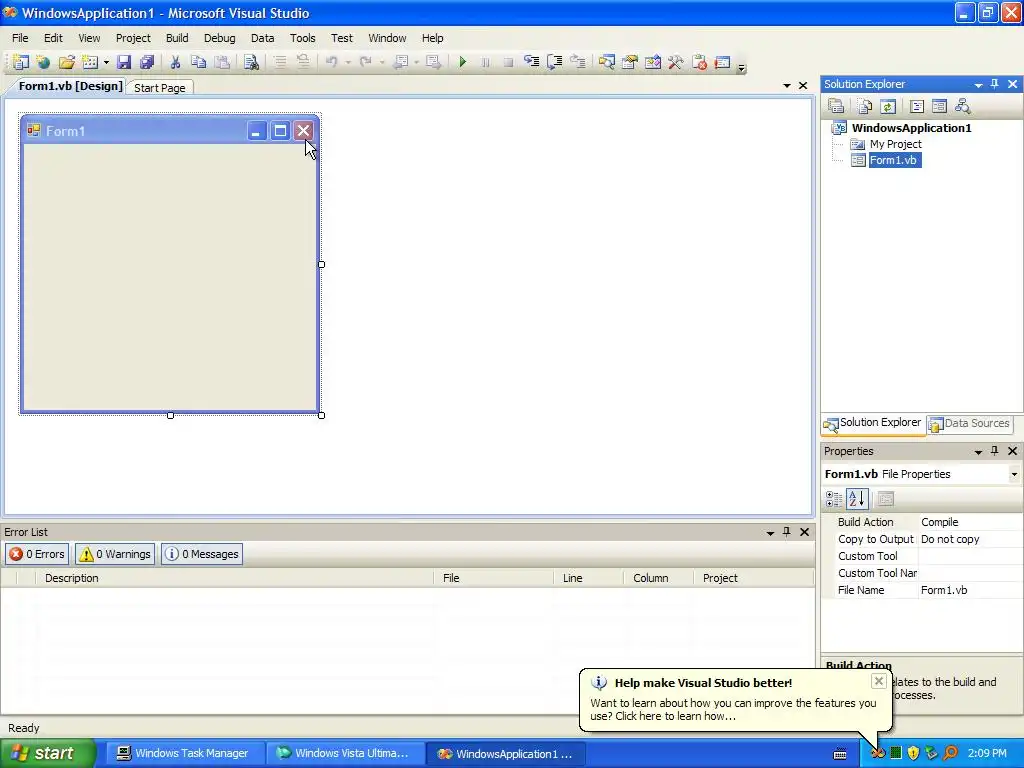Click the Stop Debugging square icon
Image resolution: width=1024 pixels, height=768 pixels.
point(508,62)
